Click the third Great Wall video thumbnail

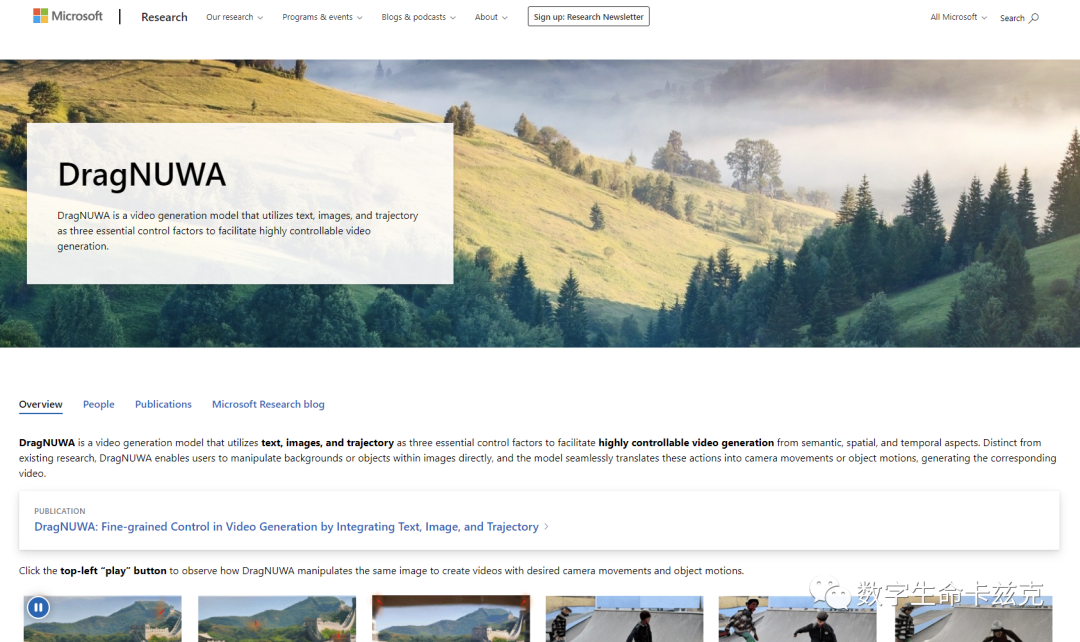(451, 619)
